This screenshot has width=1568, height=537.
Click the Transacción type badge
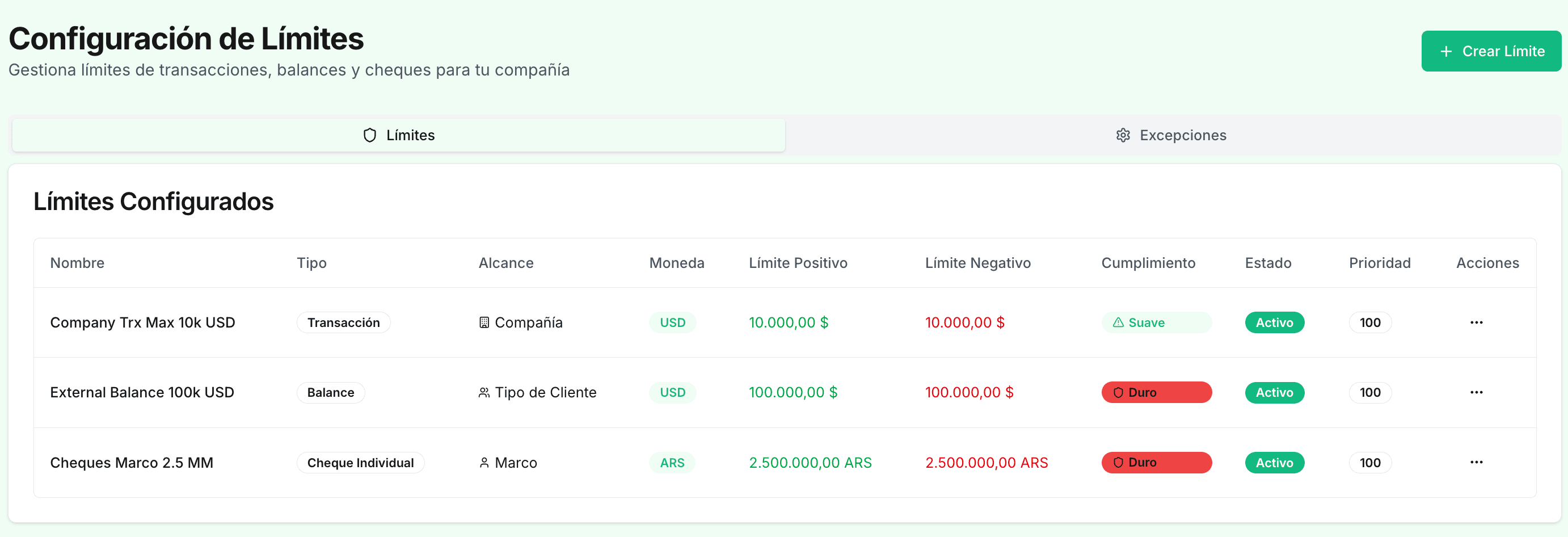point(343,322)
